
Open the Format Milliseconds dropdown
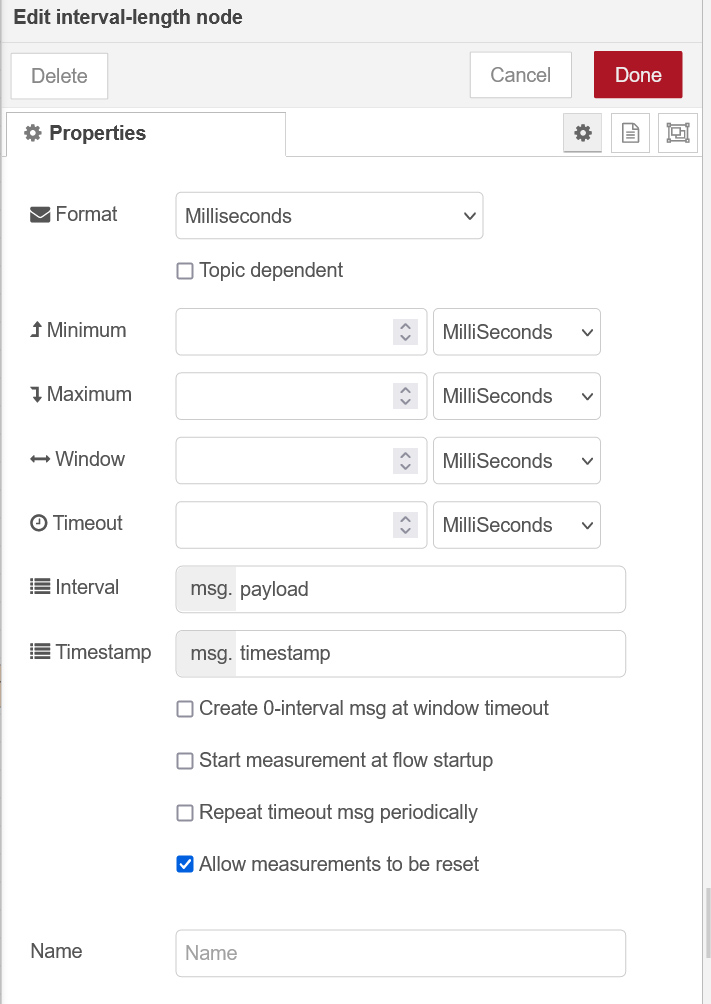pos(329,216)
